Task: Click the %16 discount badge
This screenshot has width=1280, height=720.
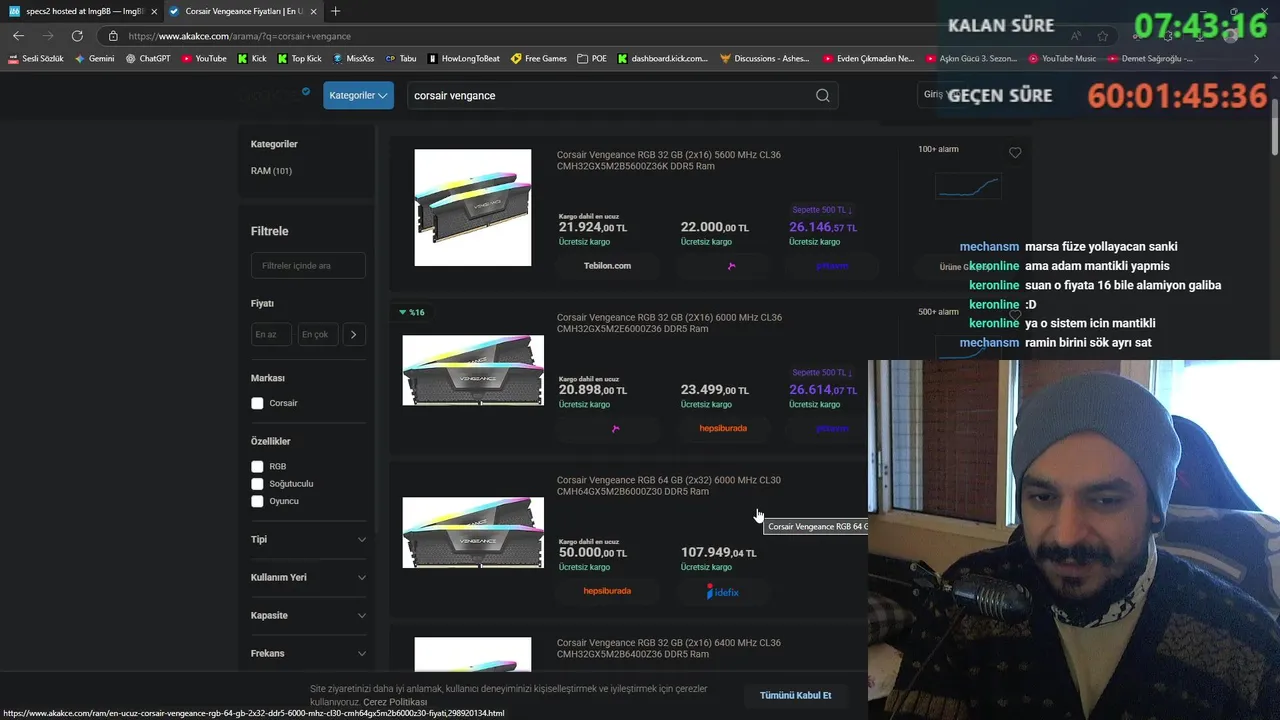Action: [412, 312]
